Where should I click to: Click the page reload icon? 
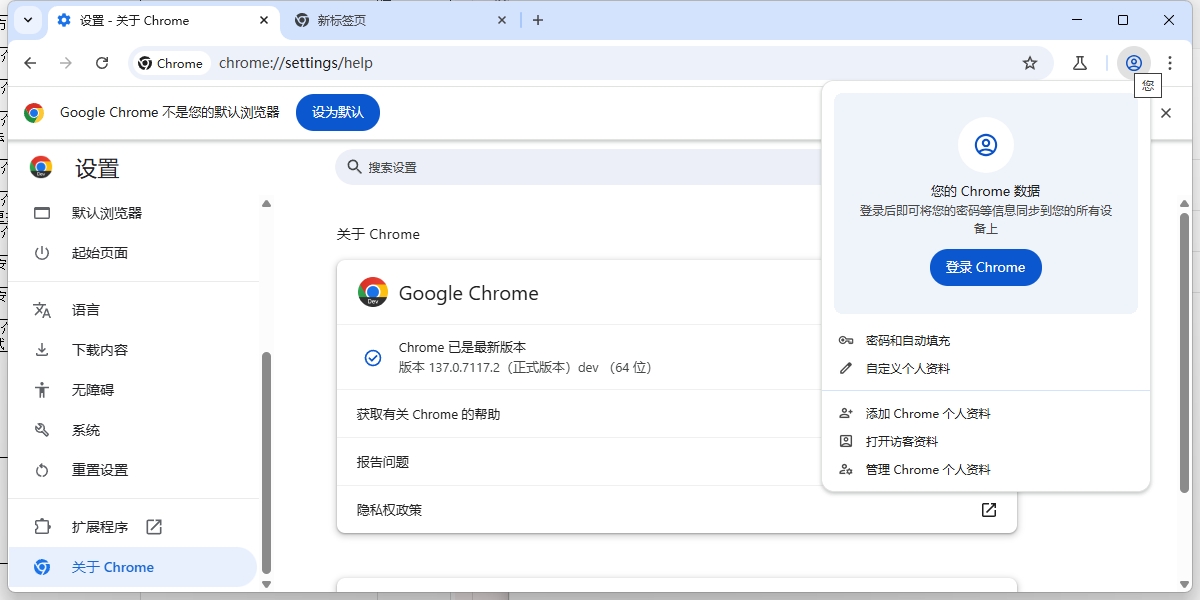pos(103,62)
